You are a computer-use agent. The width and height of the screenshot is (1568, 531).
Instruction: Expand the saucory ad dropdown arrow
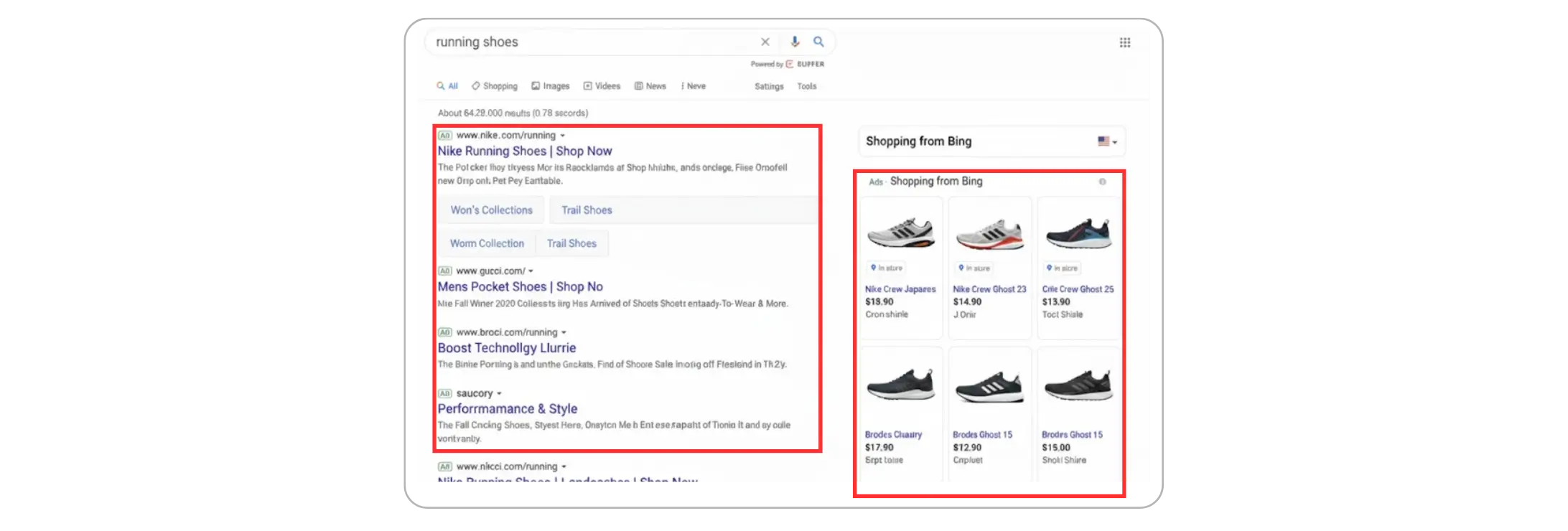499,394
